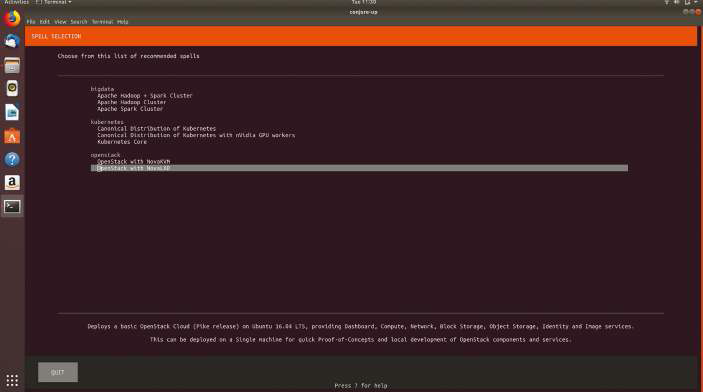Open the Terminal app menu dropdown
This screenshot has width=703, height=392.
pos(54,2)
